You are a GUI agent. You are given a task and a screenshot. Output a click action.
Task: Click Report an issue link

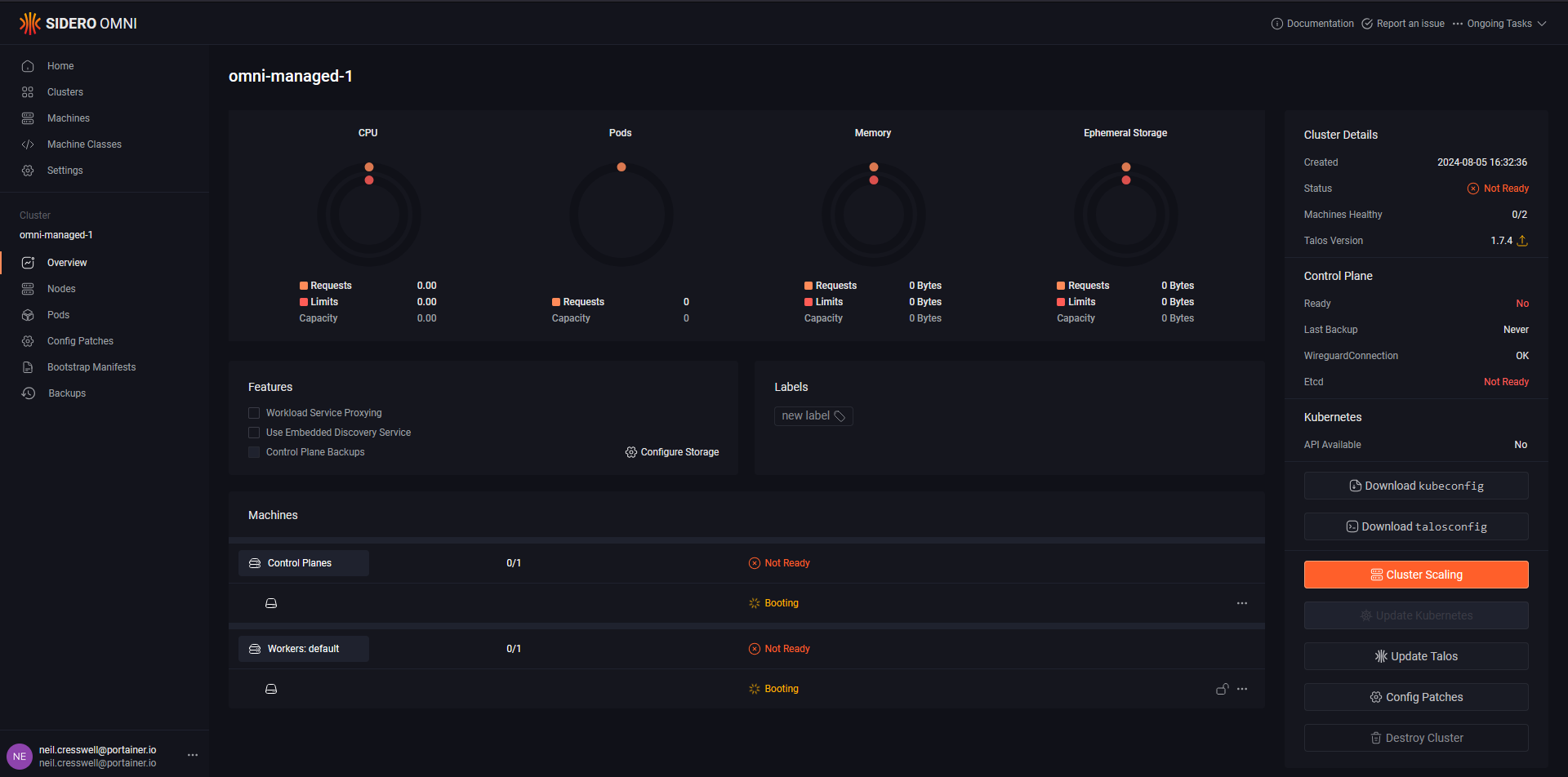pyautogui.click(x=1403, y=24)
